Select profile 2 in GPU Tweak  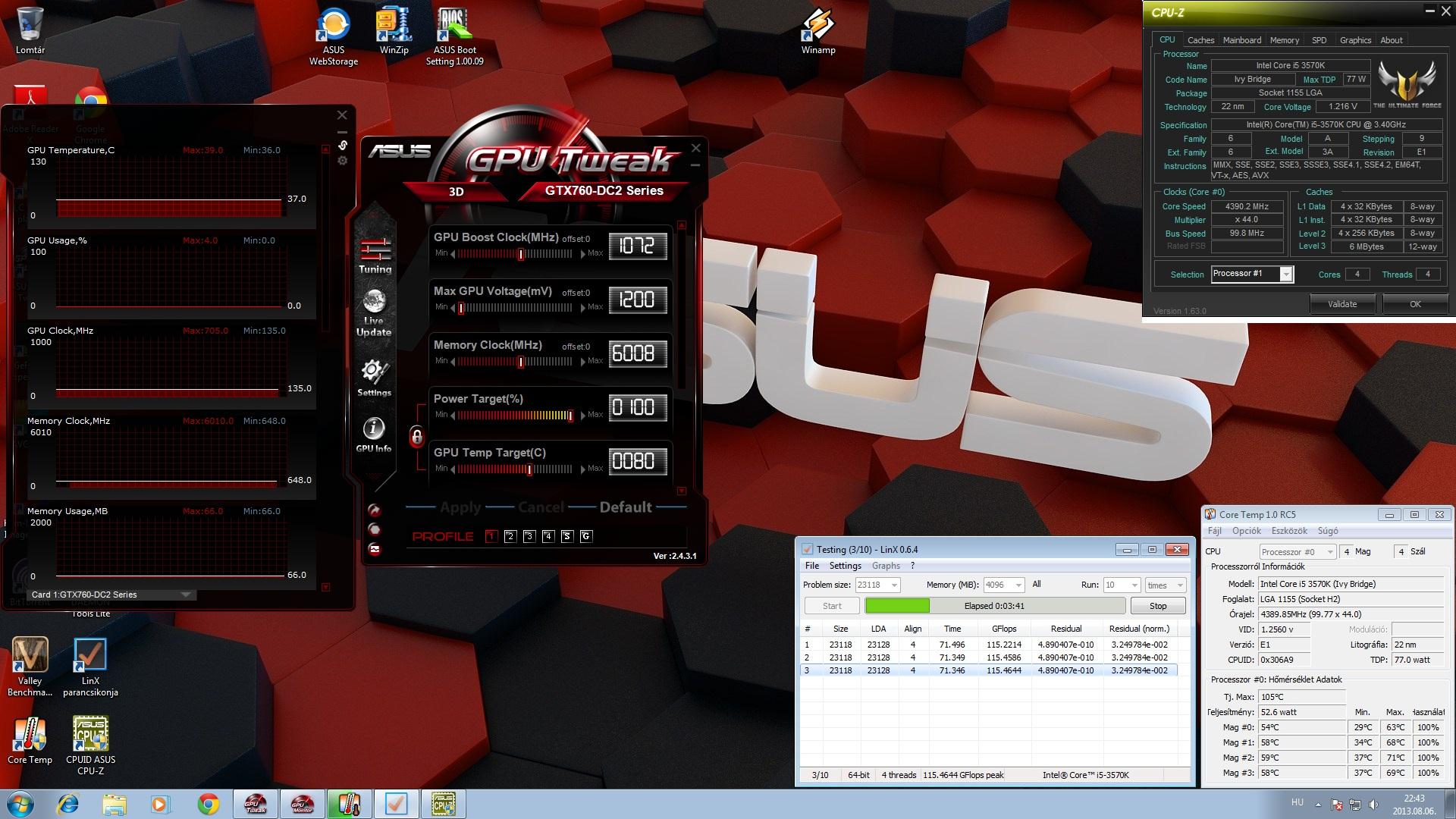pos(510,536)
